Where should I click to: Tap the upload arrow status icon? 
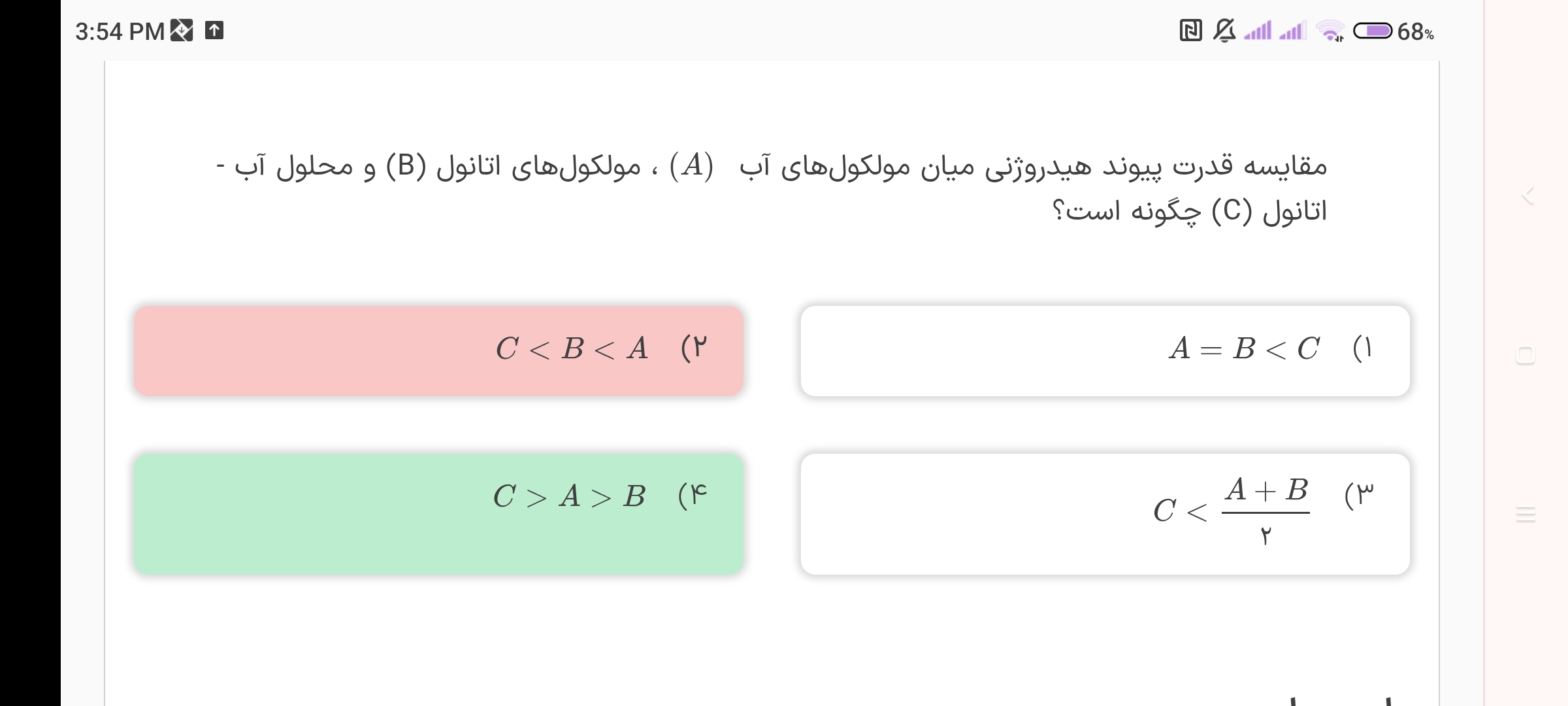(214, 31)
